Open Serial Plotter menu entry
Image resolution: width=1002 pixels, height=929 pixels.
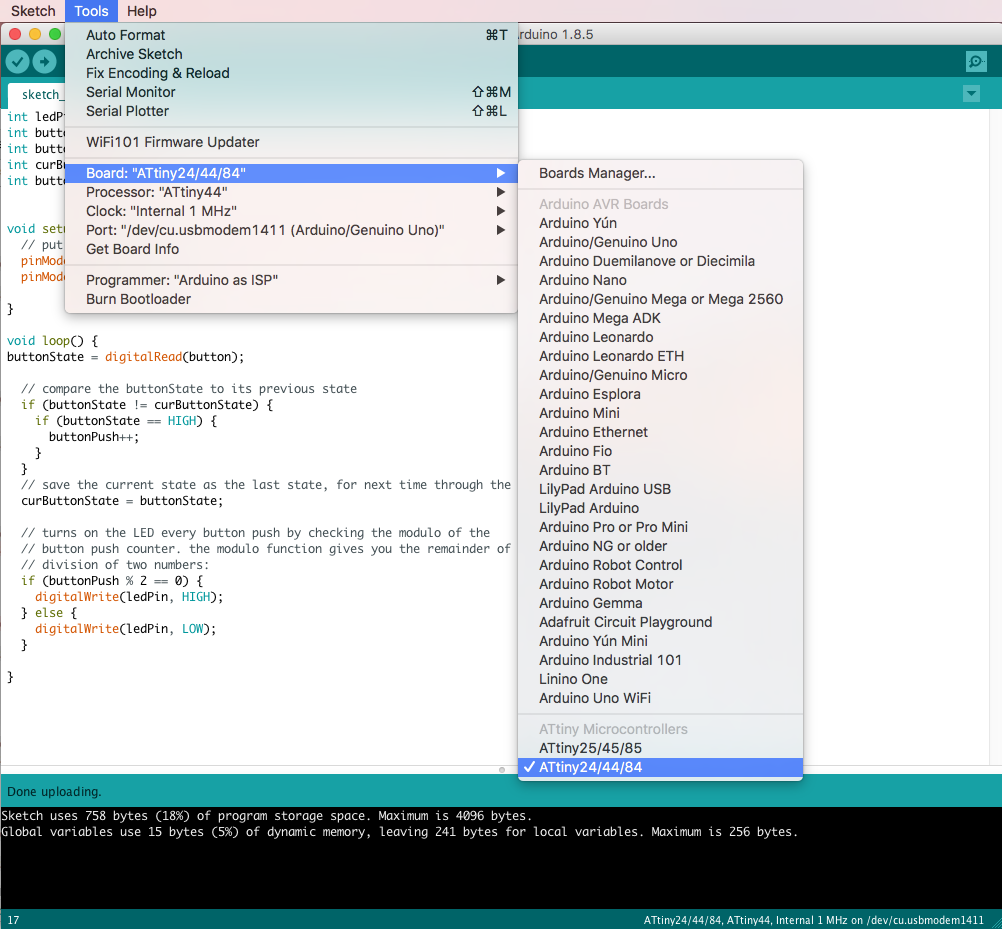[x=291, y=111]
